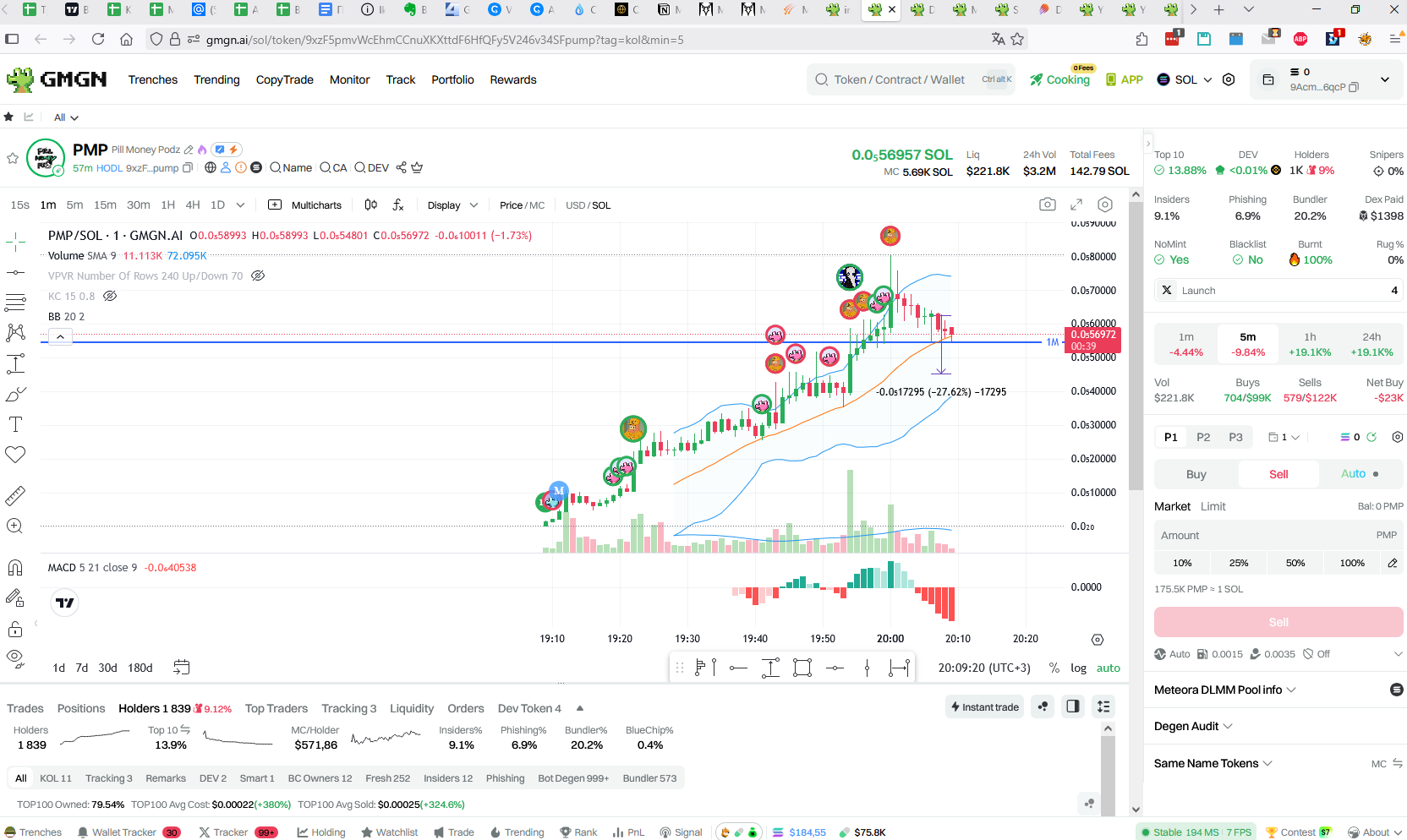Click the pink Sell submit button

coord(1278,622)
